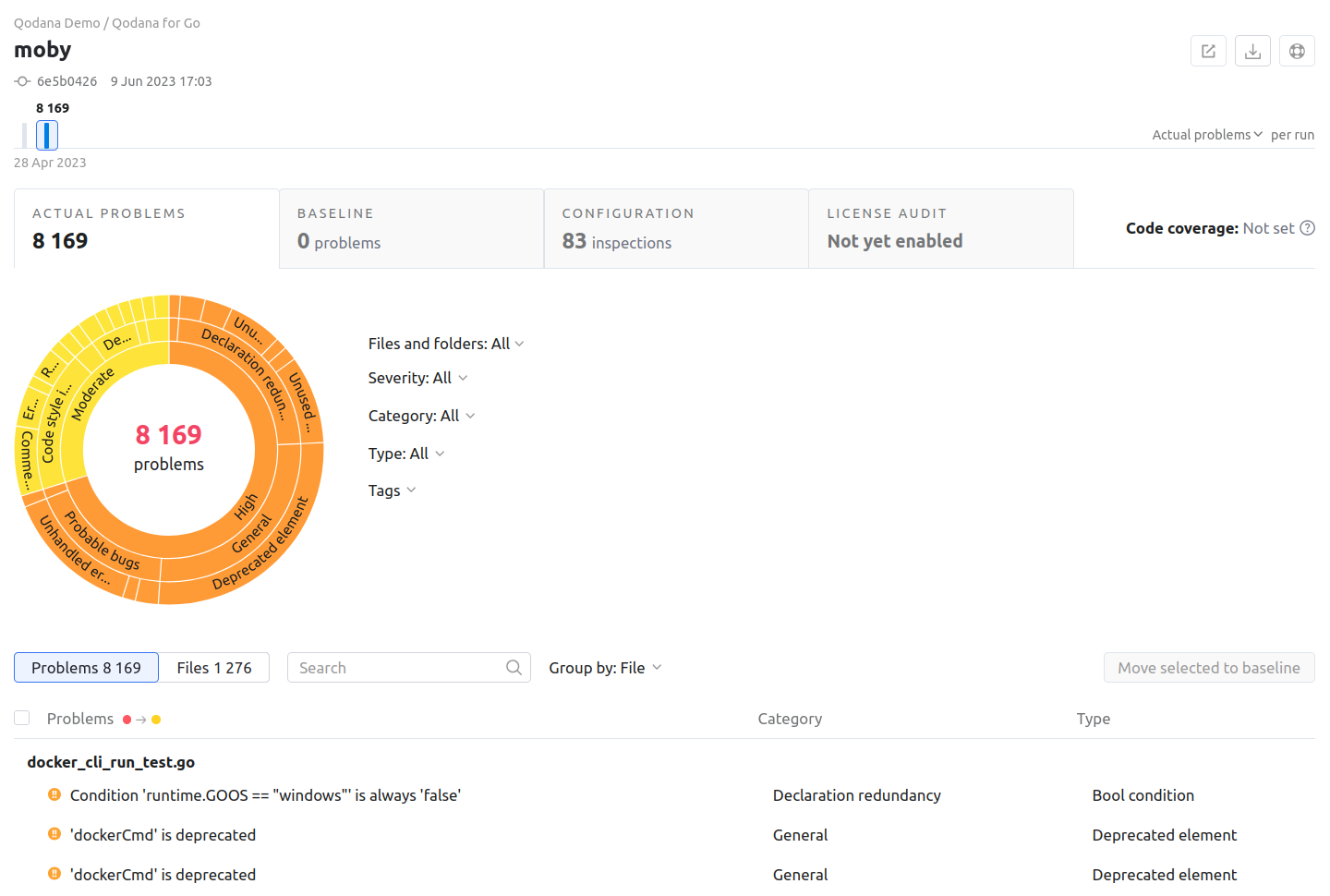1330x896 pixels.
Task: Select the blue run bar in timeline
Action: click(x=46, y=135)
